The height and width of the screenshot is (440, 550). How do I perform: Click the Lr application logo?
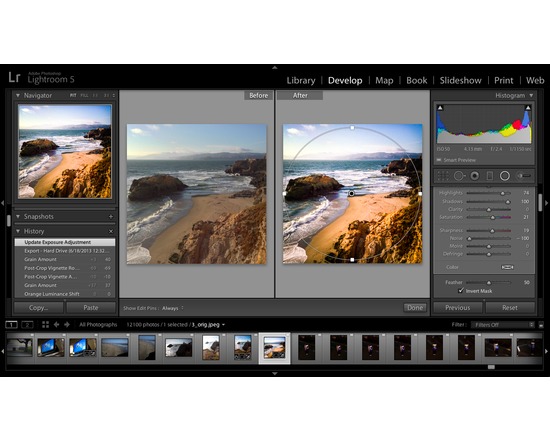point(14,78)
